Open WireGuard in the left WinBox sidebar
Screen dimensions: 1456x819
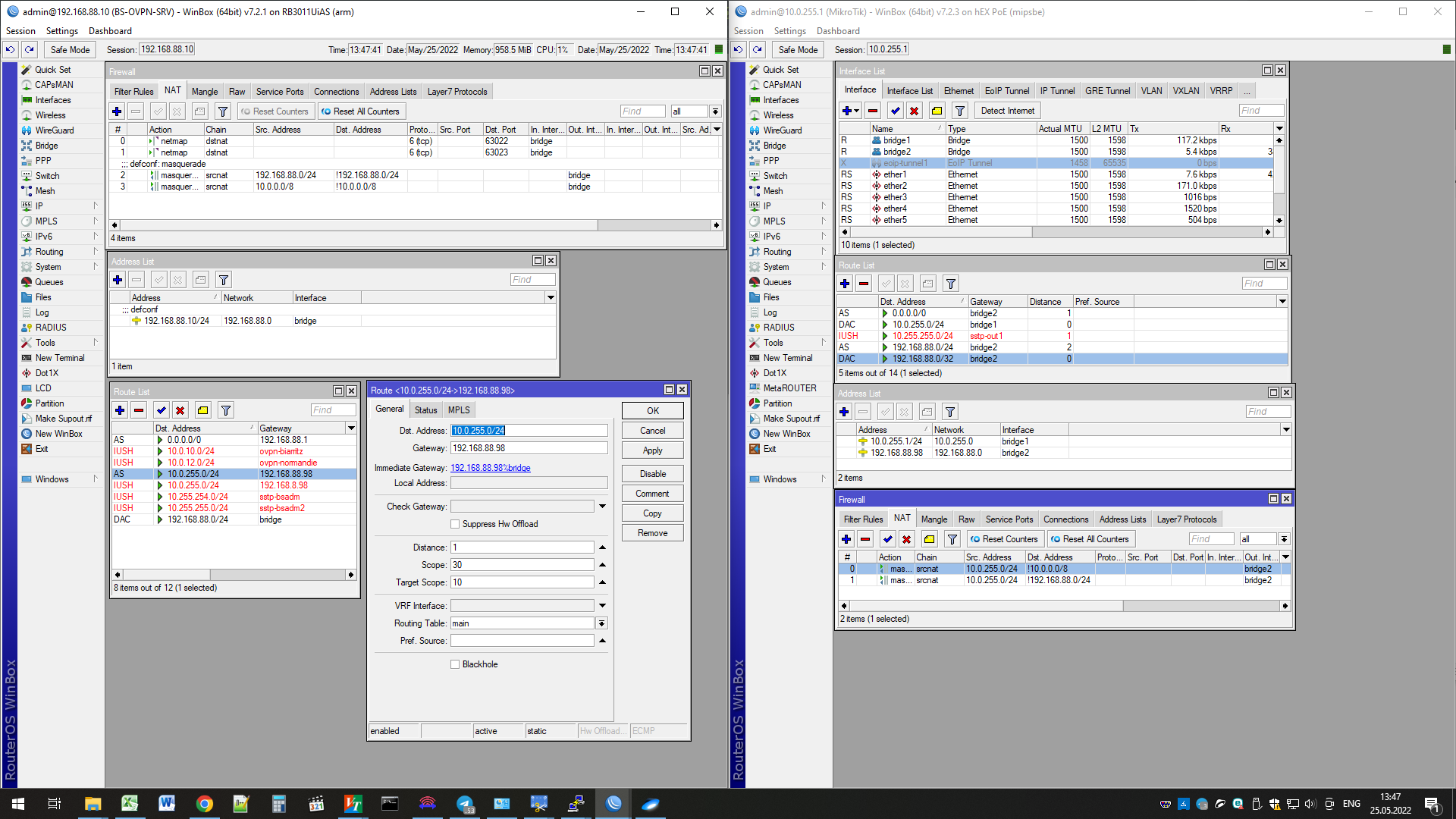[x=55, y=130]
